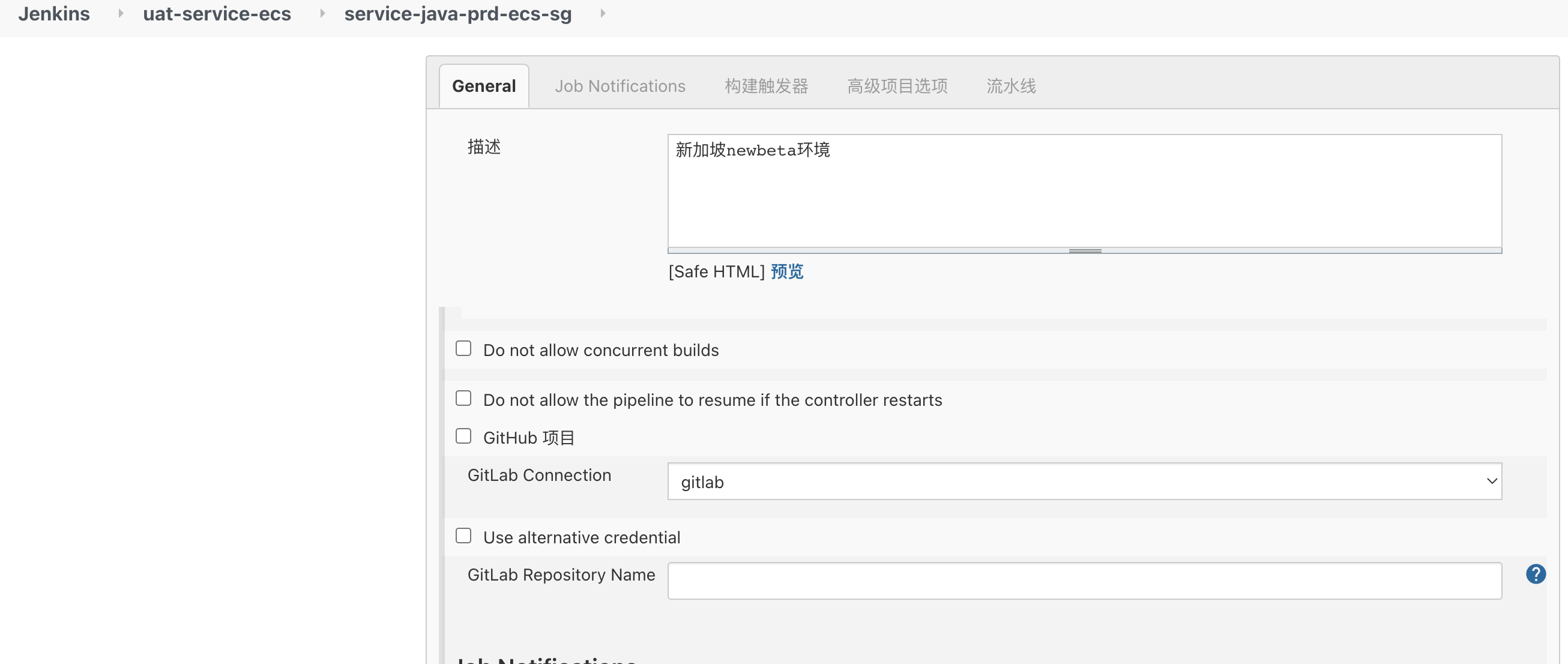The image size is (1568, 664).
Task: Enable Do not allow concurrent builds
Action: click(x=463, y=349)
